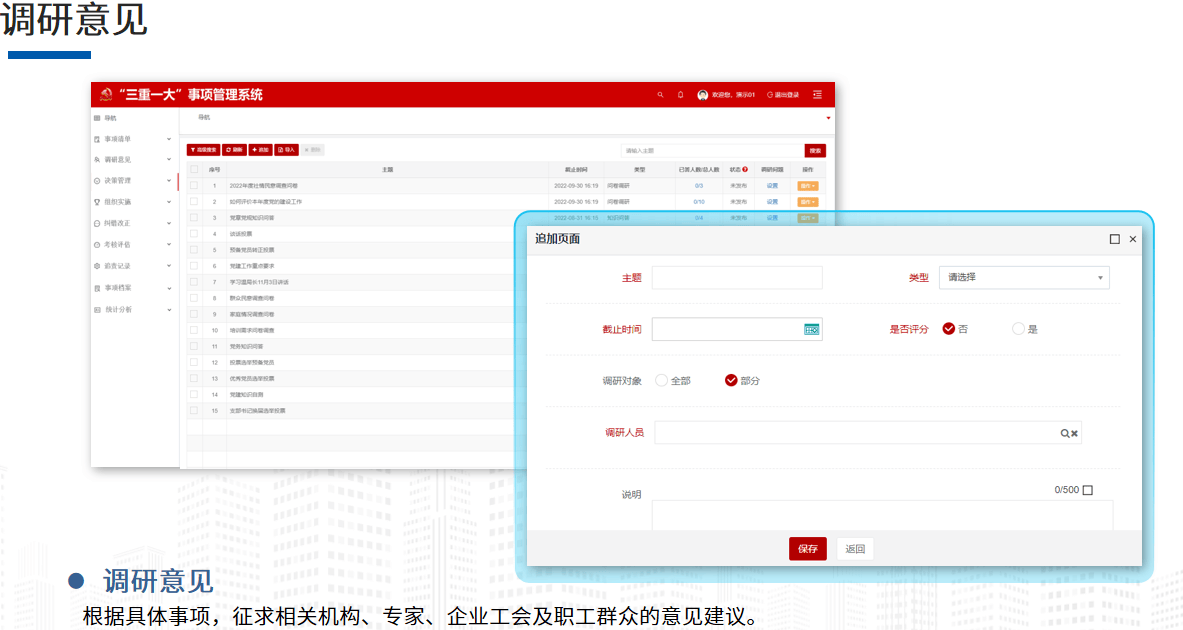Choose 部分 for 调研对象
This screenshot has width=1183, height=630.
pyautogui.click(x=731, y=380)
